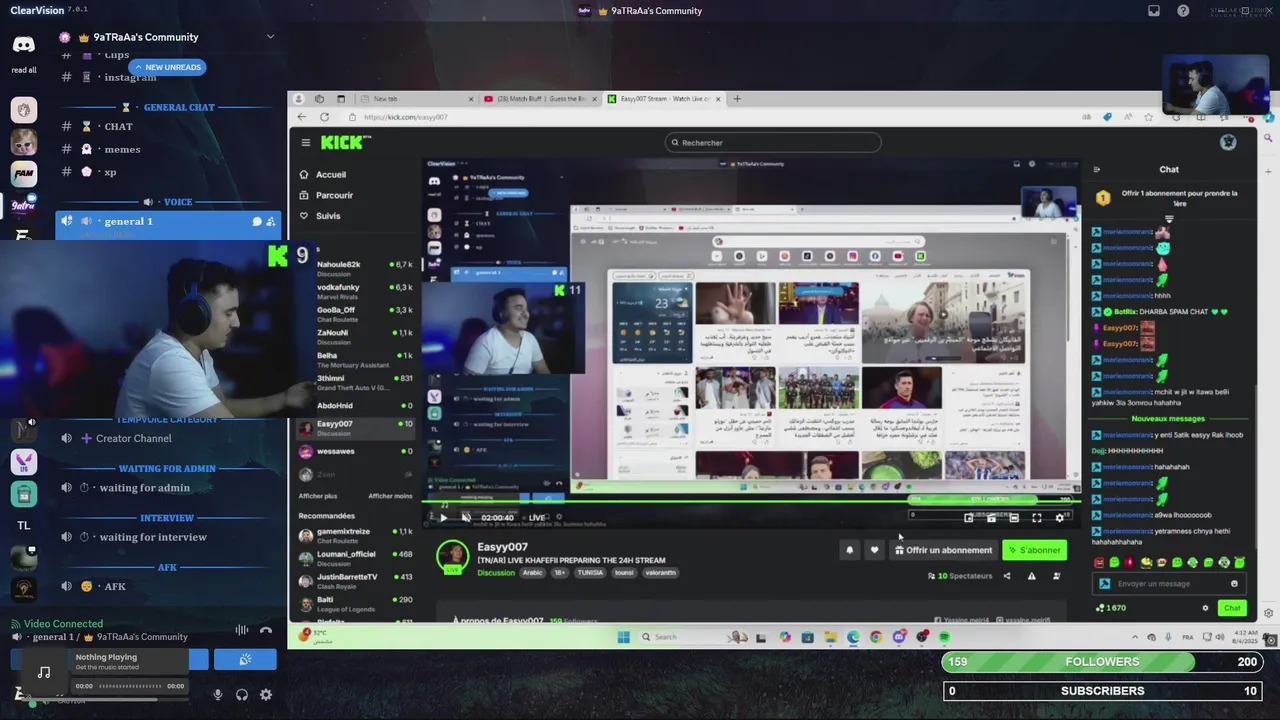Share the Easyy007 stream

1007,576
